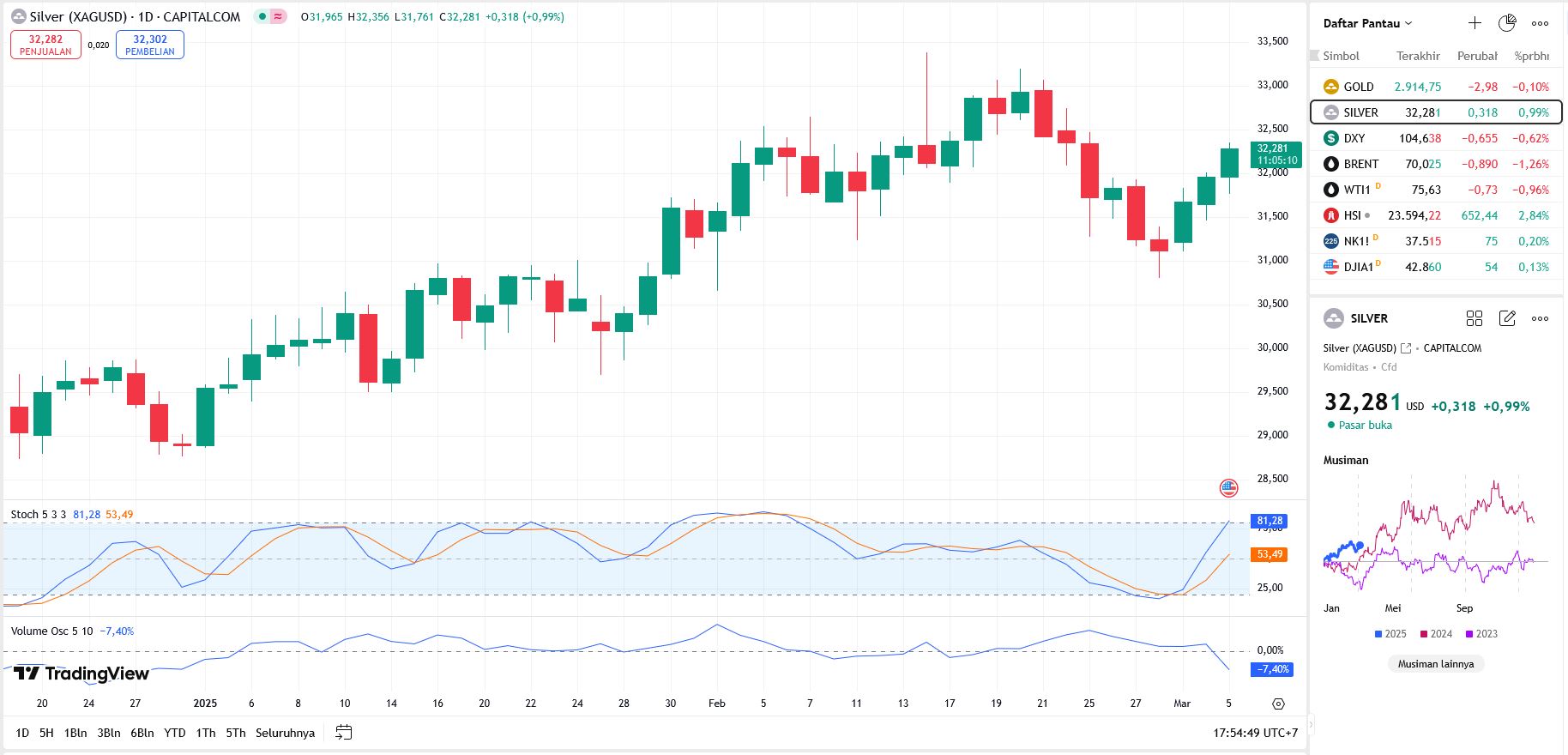Select the YTD time range

click(x=174, y=733)
